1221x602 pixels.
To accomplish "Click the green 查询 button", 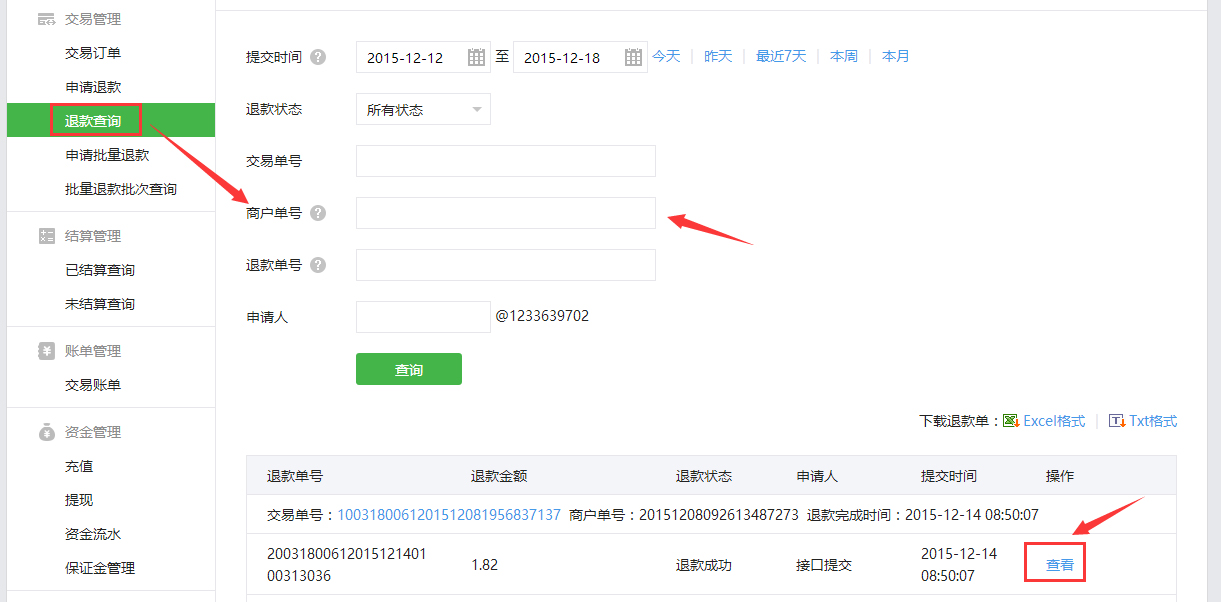I will pyautogui.click(x=408, y=369).
